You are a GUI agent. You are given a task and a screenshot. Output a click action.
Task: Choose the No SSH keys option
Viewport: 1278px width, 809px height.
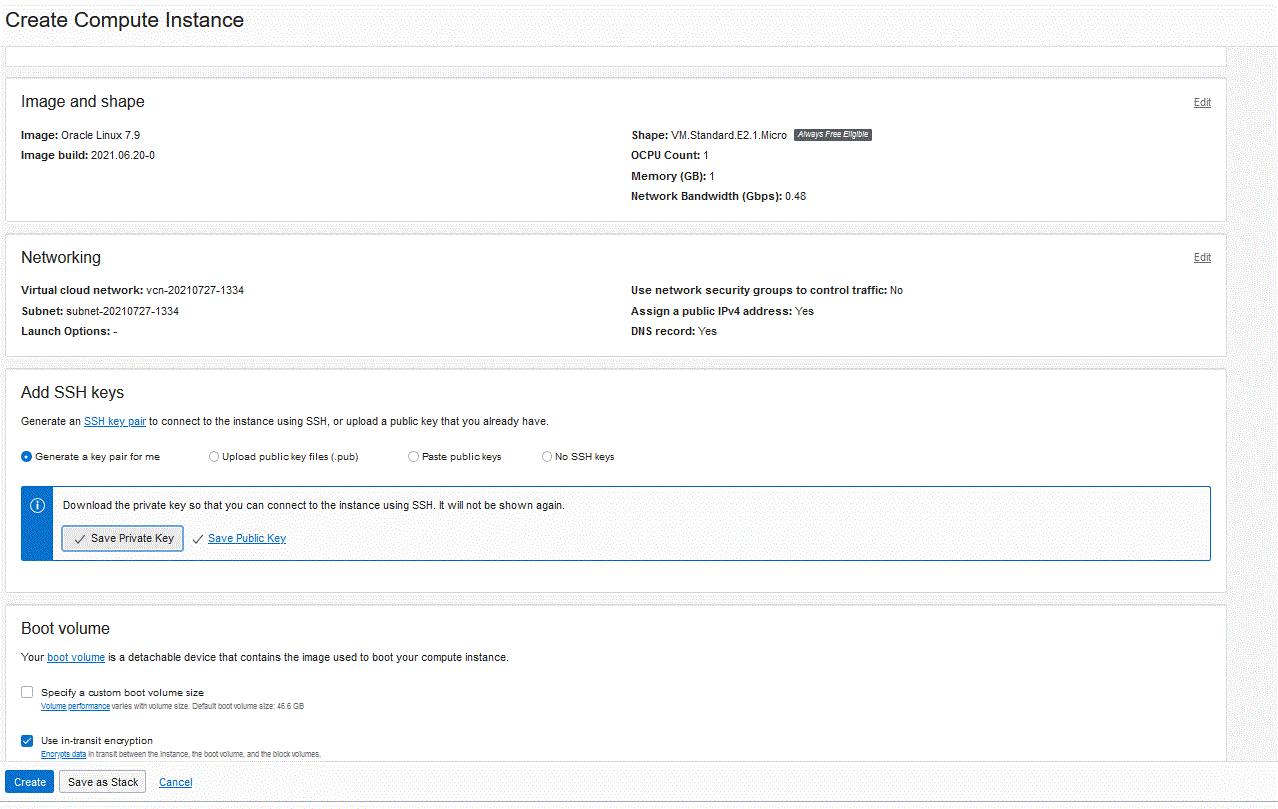tap(547, 457)
